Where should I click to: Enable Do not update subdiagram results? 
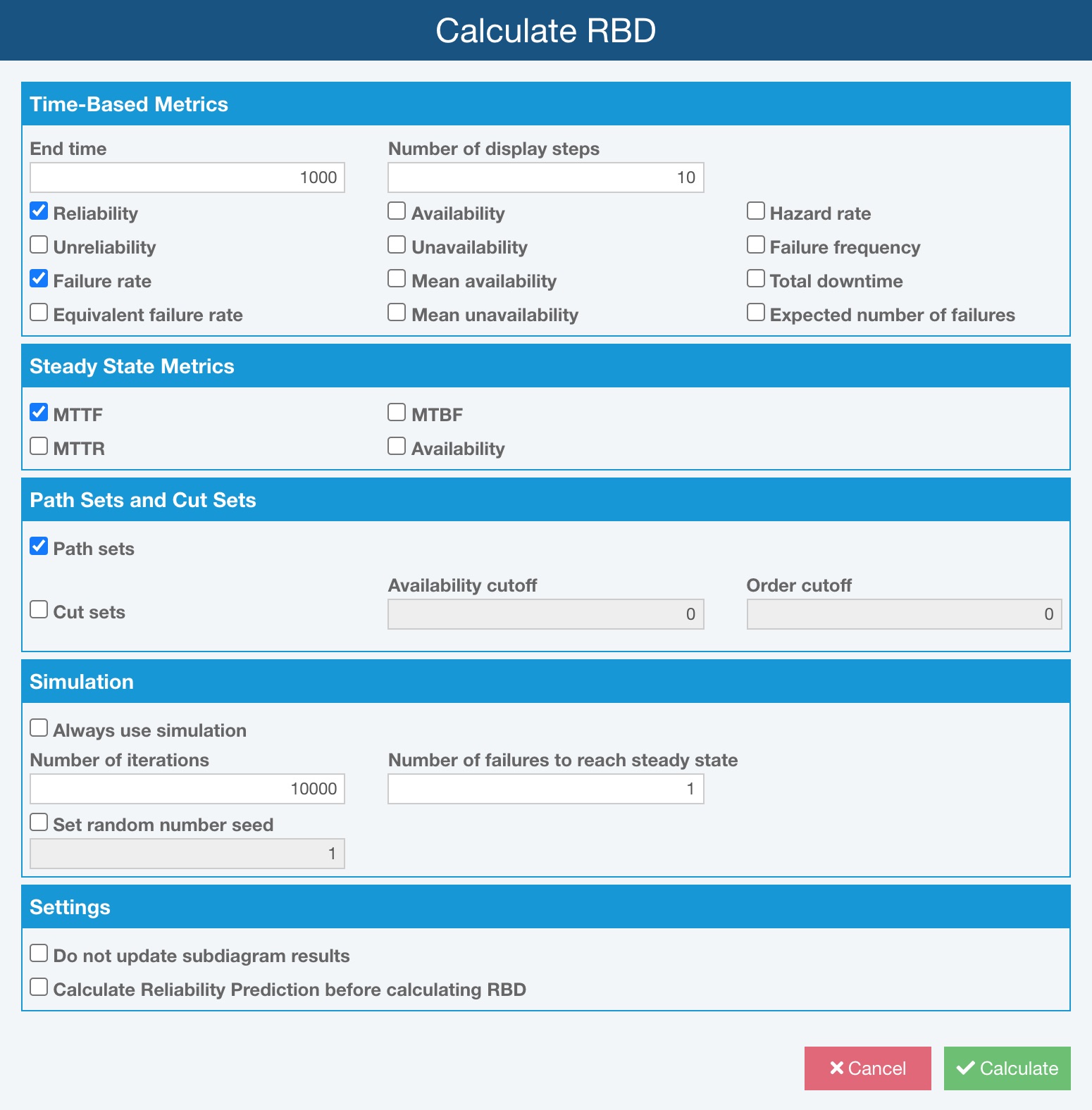click(39, 954)
